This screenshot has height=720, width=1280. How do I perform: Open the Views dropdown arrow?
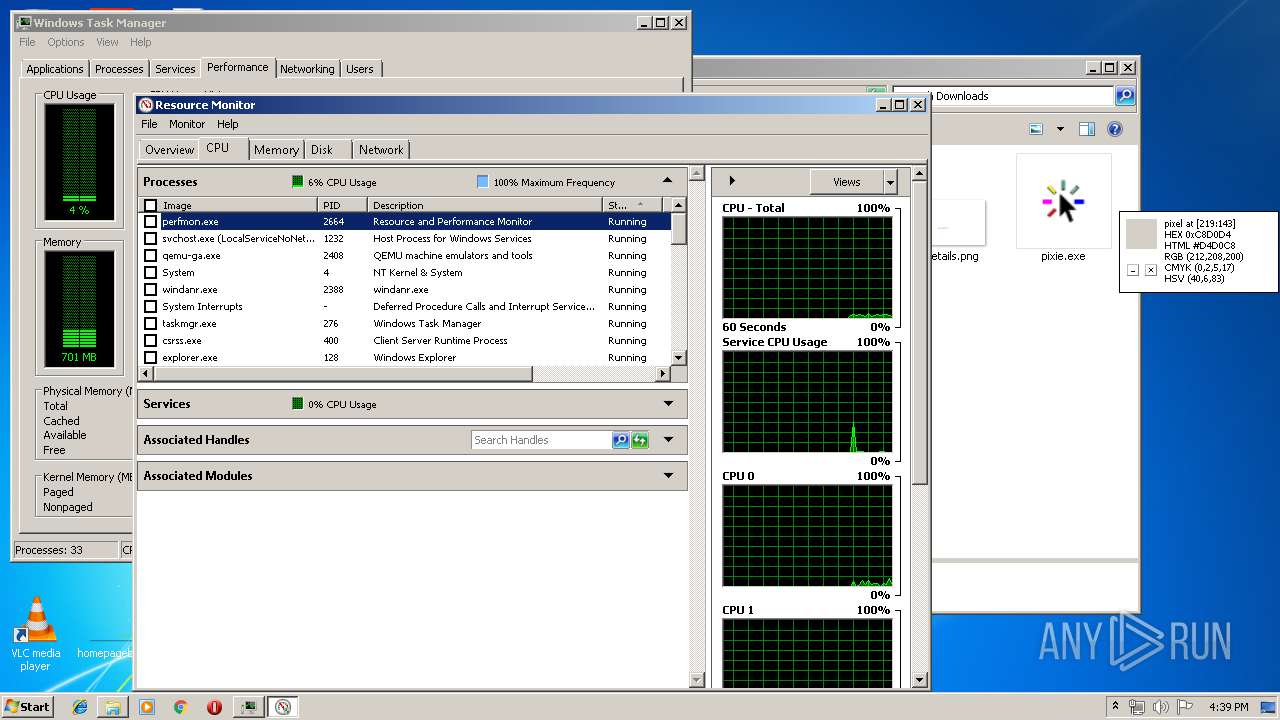click(890, 182)
